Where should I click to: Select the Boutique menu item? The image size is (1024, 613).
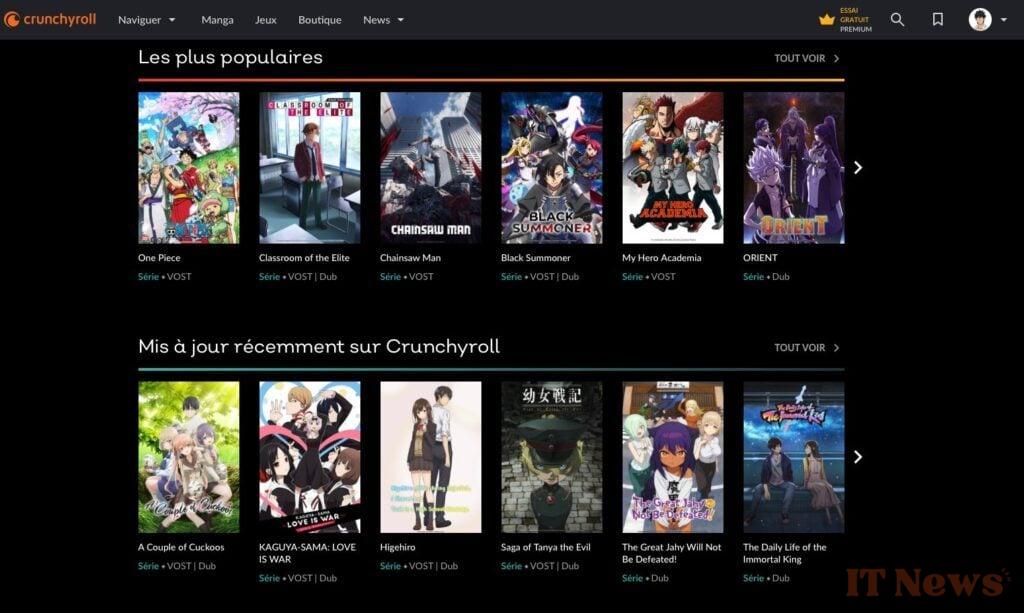[319, 19]
